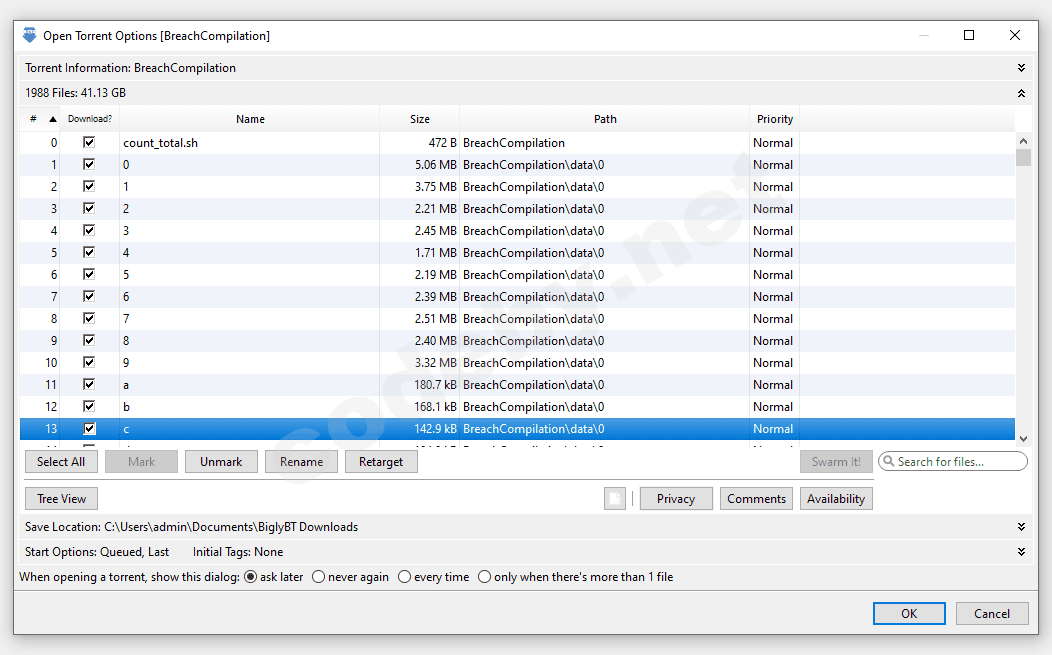Click the file list scrollbar thumb

1023,157
